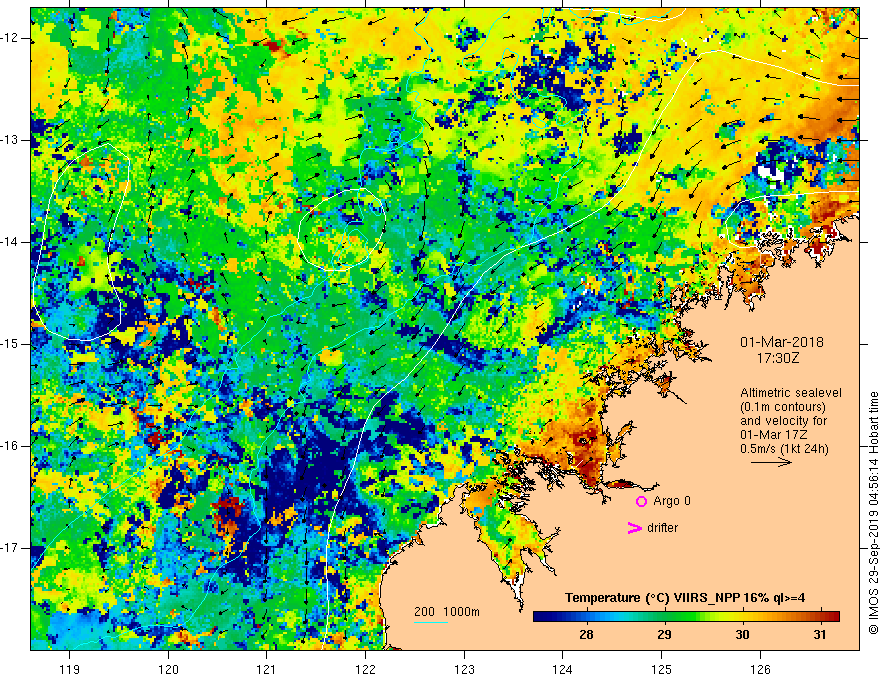Screen dimensions: 880x680
Task: Click longitude axis label 123
Action: [464, 669]
